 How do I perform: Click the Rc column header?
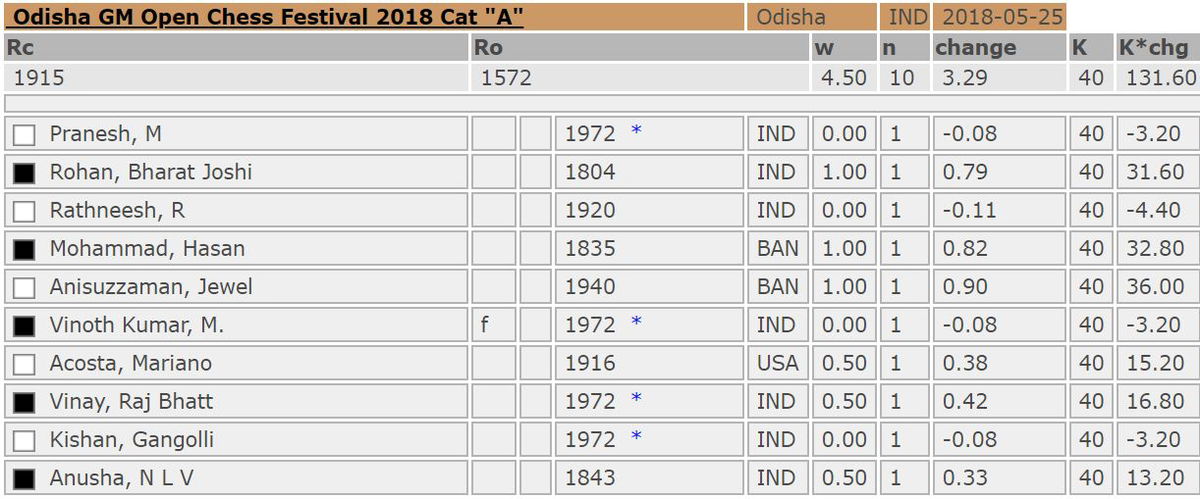[20, 47]
